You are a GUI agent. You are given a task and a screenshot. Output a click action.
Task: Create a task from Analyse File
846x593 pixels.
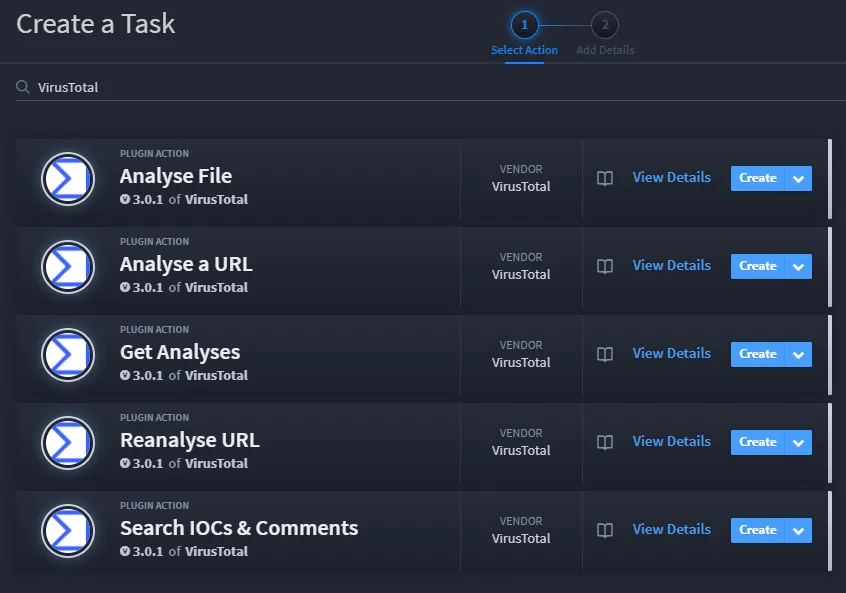tap(758, 179)
